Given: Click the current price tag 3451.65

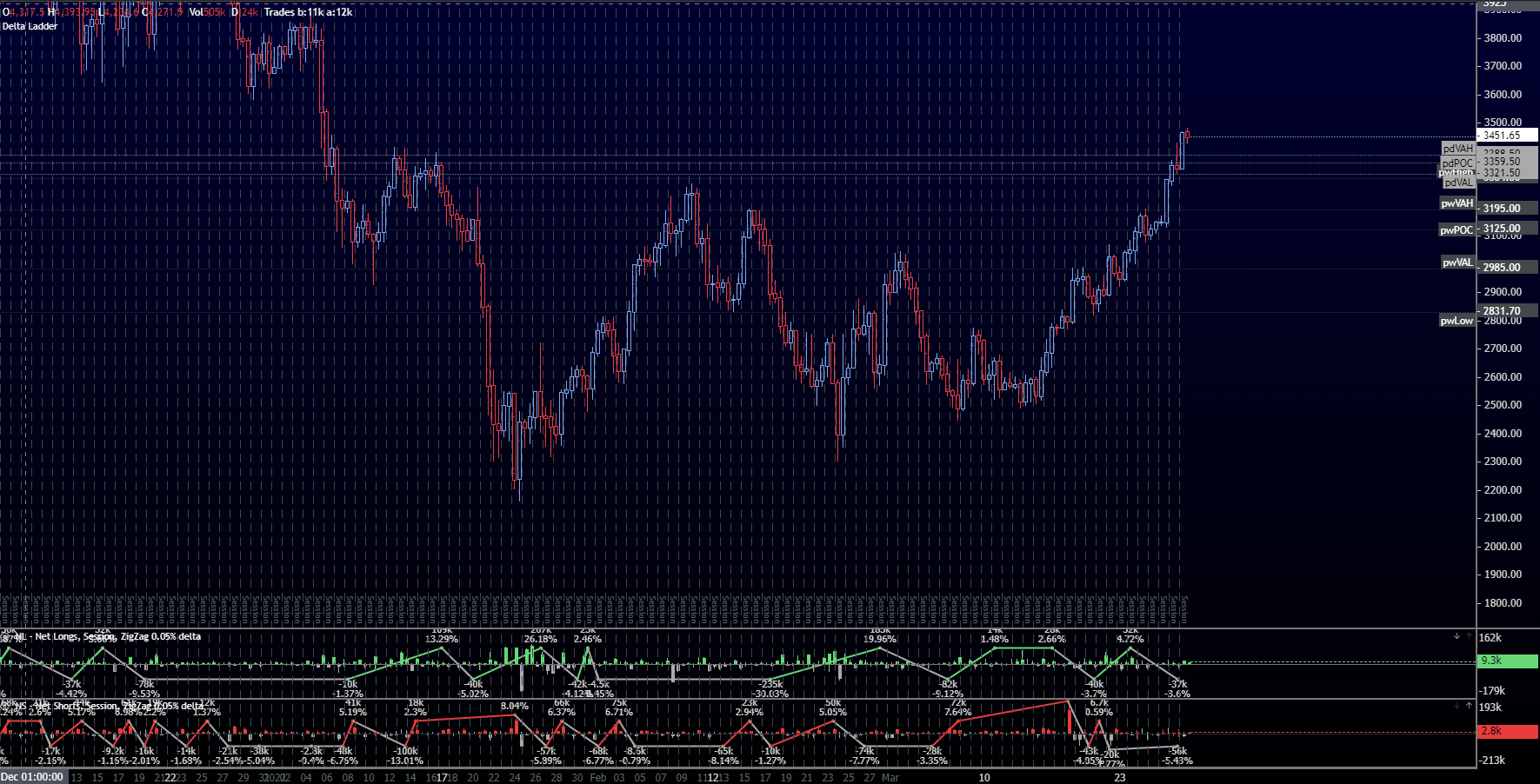Looking at the screenshot, I should [1506, 136].
